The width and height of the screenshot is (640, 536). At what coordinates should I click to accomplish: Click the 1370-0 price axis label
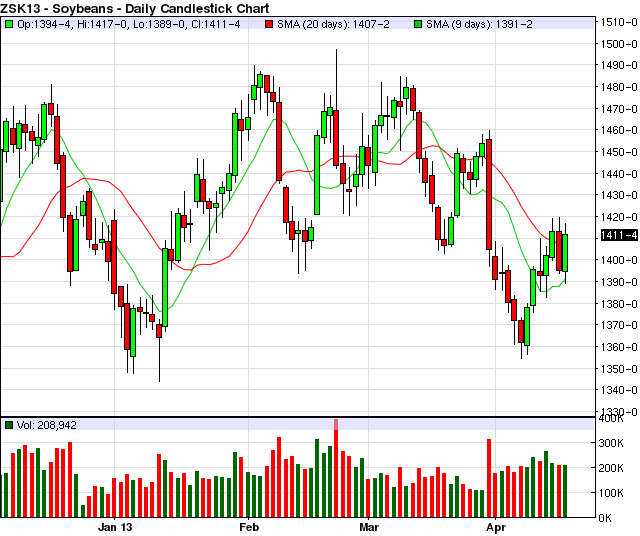coord(619,325)
